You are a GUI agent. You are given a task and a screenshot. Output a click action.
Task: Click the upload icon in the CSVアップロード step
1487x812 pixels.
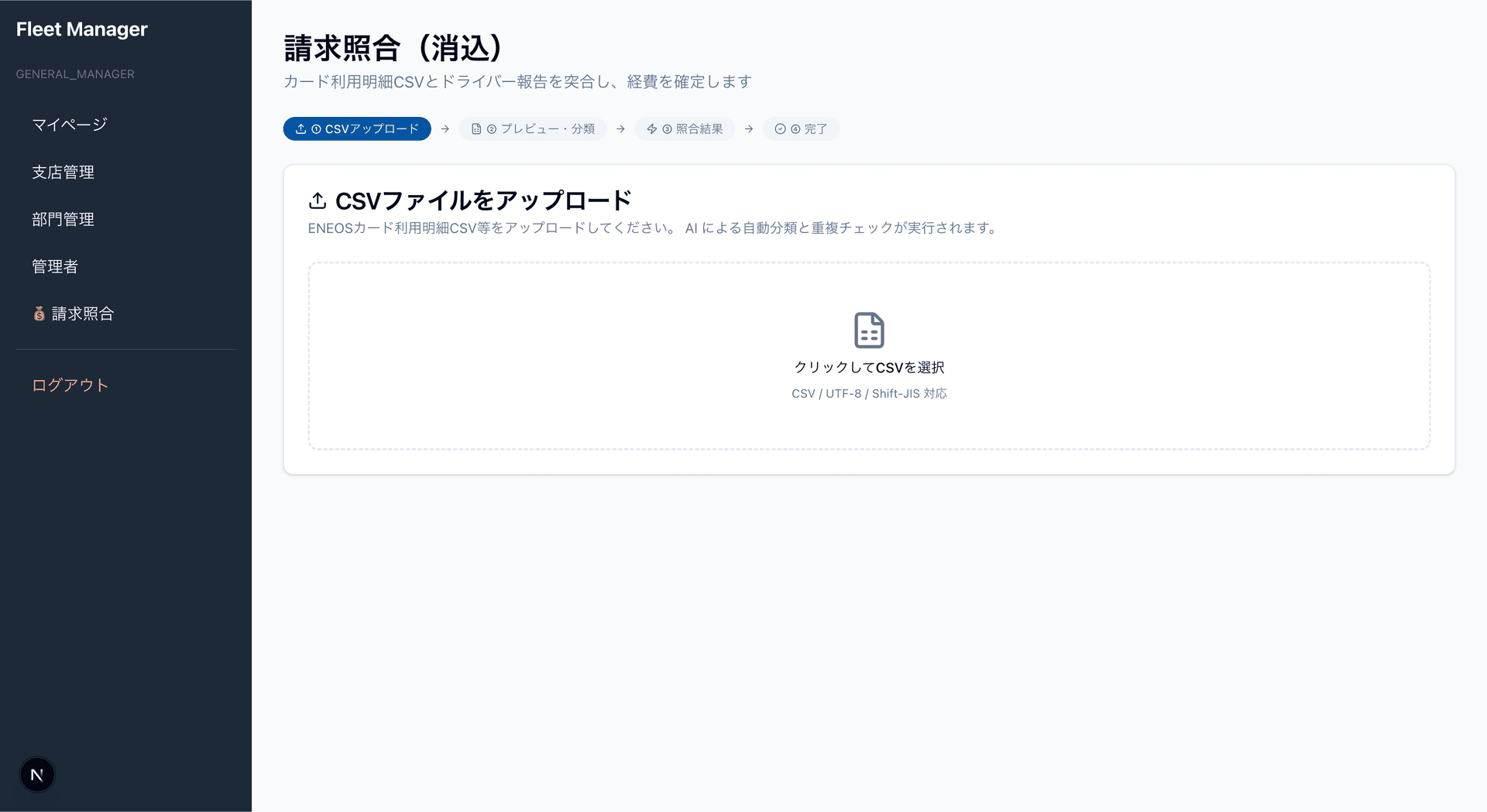pos(301,128)
